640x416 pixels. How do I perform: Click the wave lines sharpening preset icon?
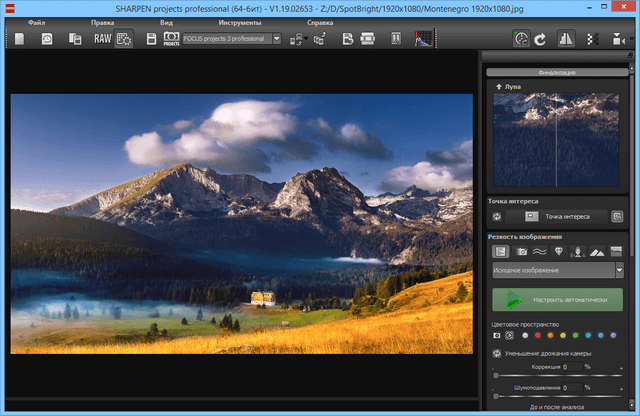[x=540, y=252]
